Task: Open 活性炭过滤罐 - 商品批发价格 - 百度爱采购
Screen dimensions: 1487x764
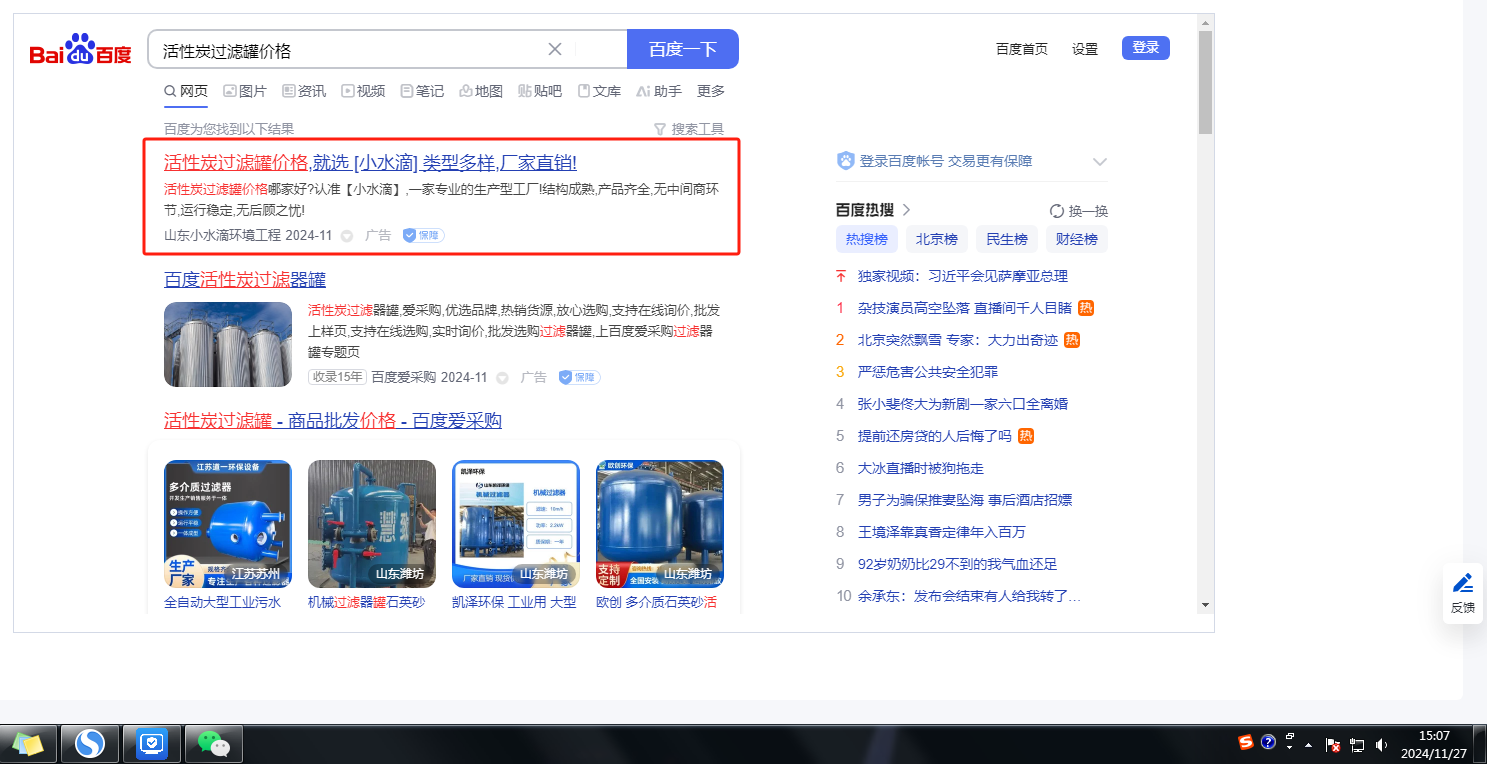Action: coord(333,421)
